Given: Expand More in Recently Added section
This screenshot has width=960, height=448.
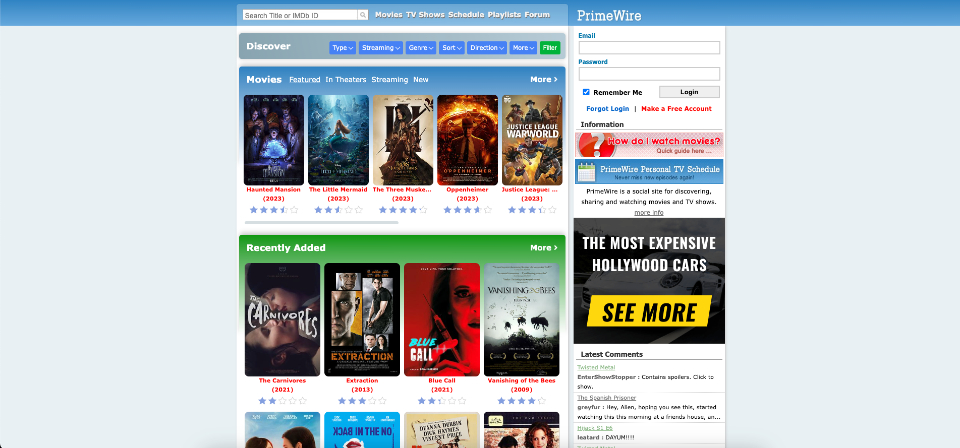Looking at the screenshot, I should (x=544, y=248).
